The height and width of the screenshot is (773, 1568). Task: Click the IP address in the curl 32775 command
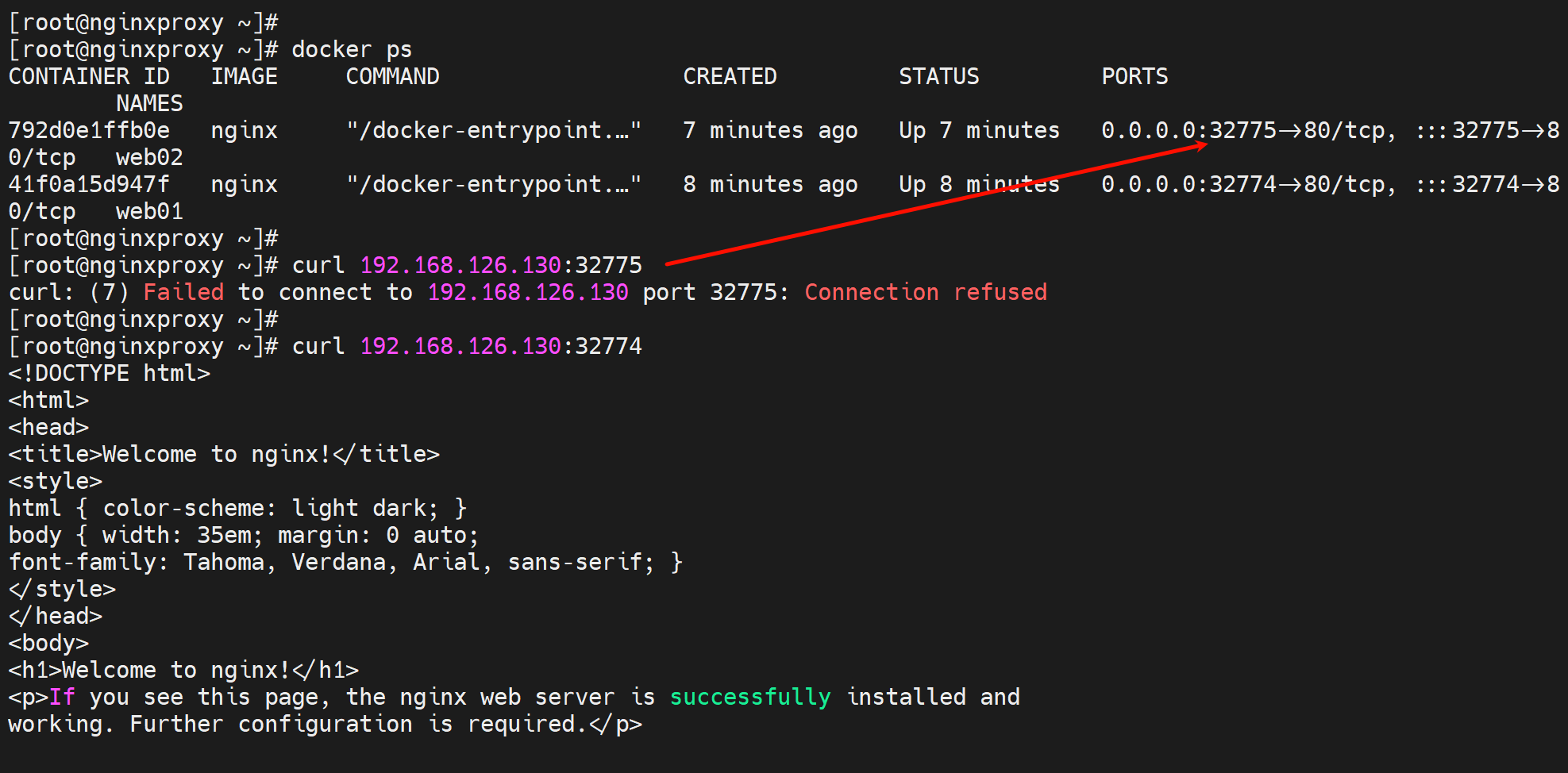coord(460,265)
